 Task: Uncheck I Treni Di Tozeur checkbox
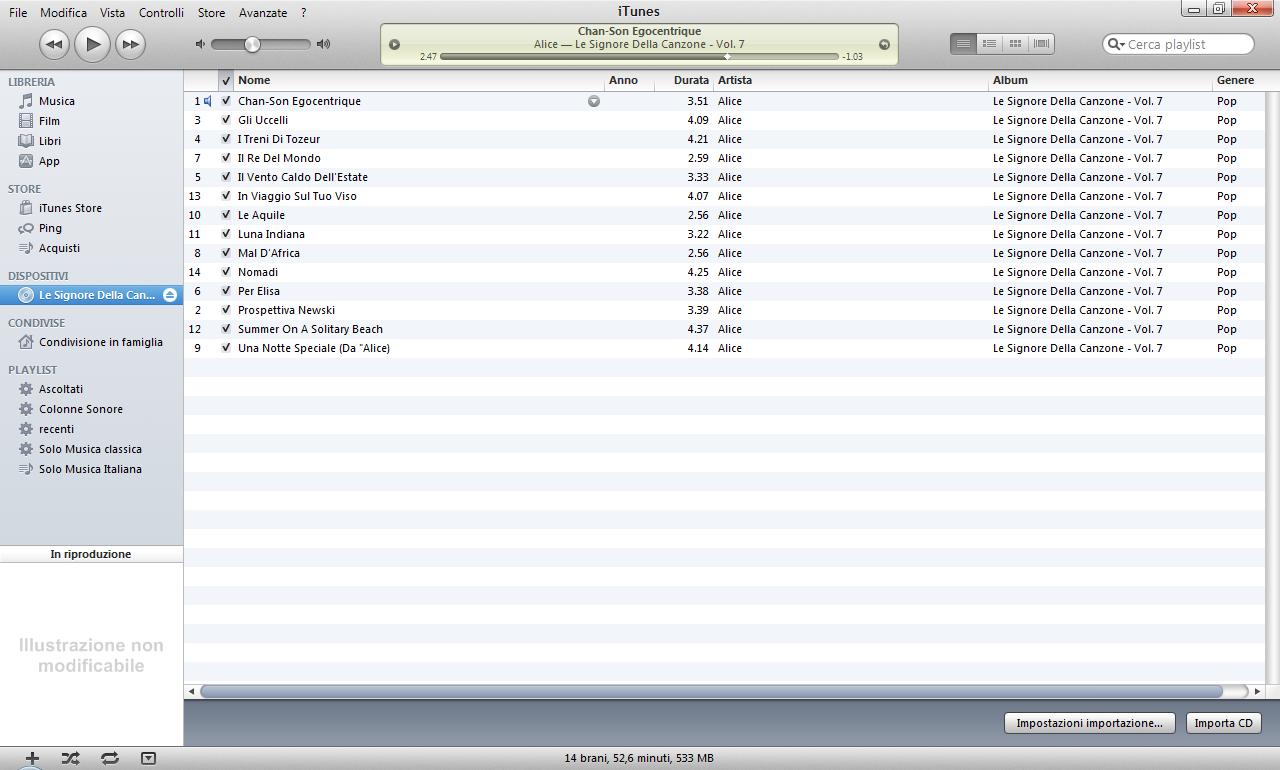[x=226, y=139]
